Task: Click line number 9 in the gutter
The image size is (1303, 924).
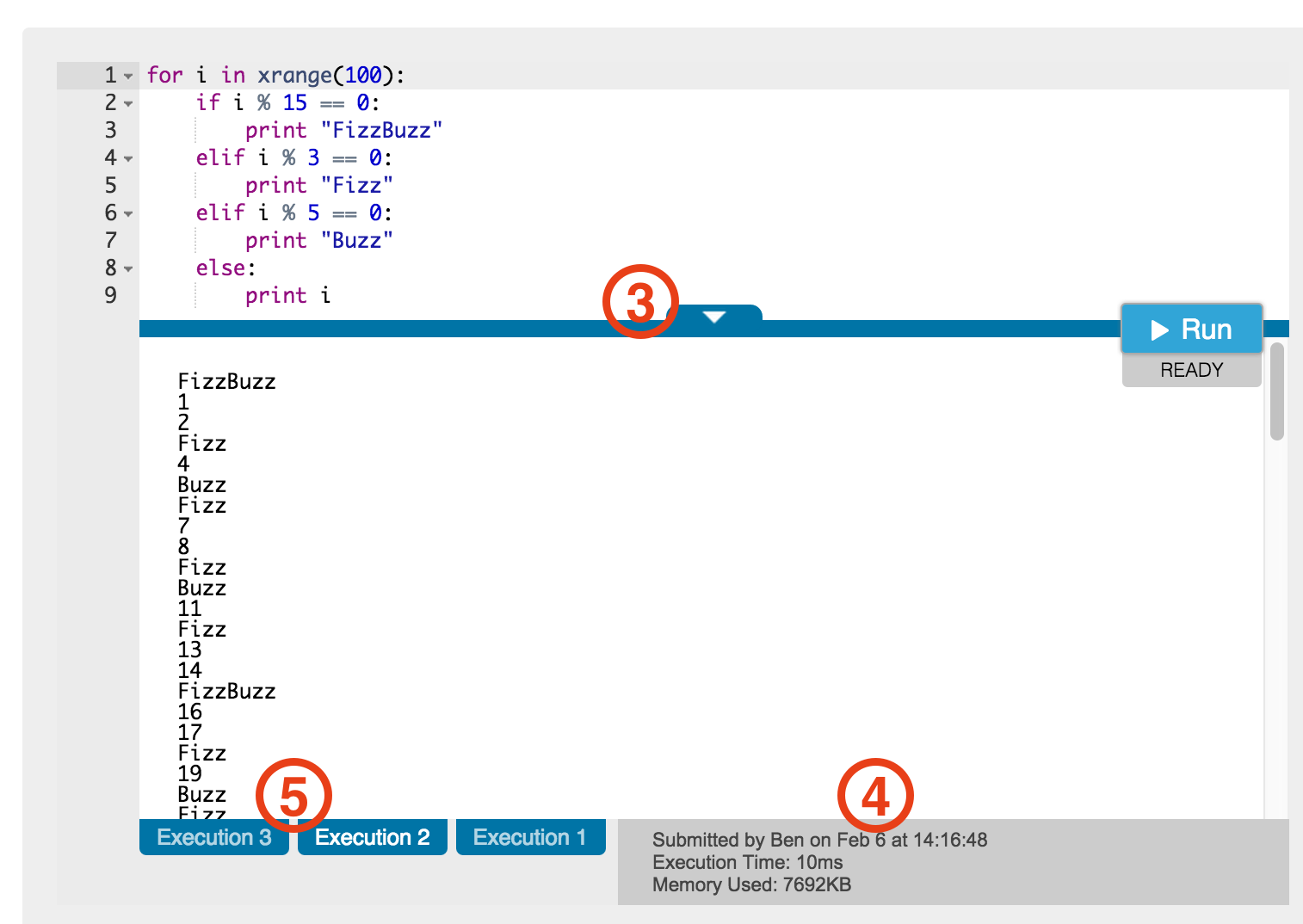Action: [110, 295]
